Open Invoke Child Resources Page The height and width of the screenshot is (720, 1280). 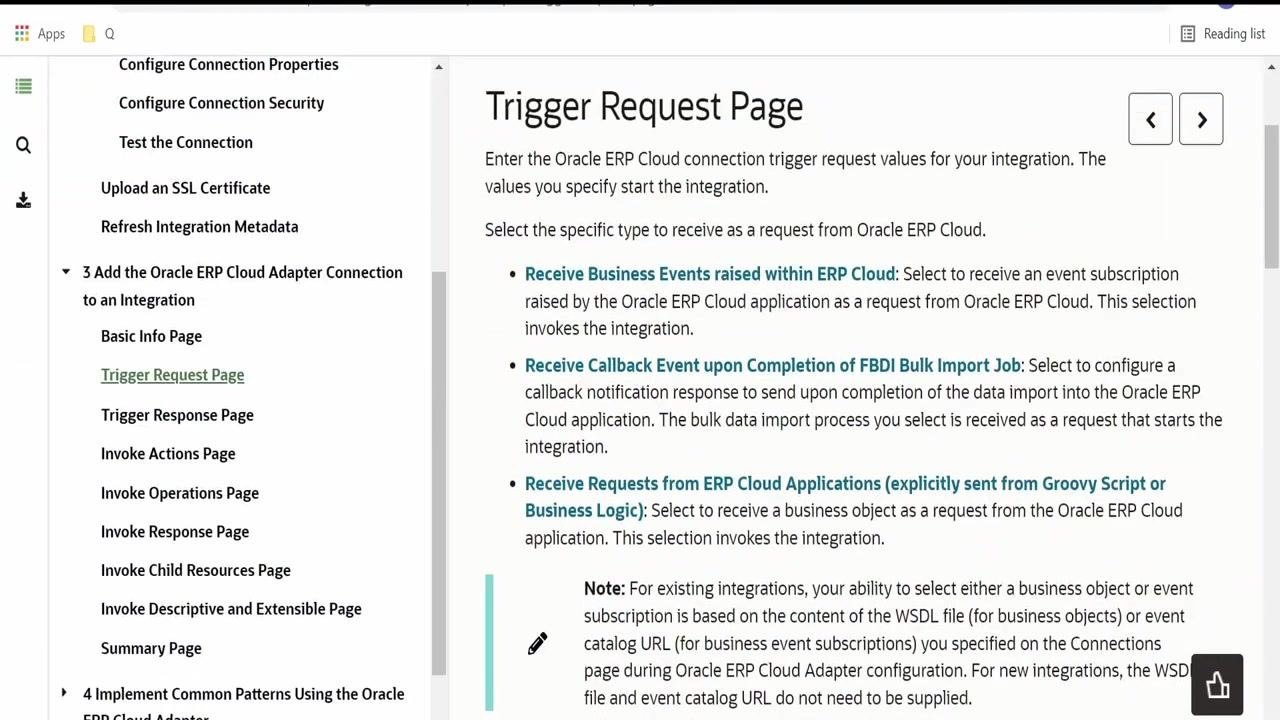coord(195,570)
